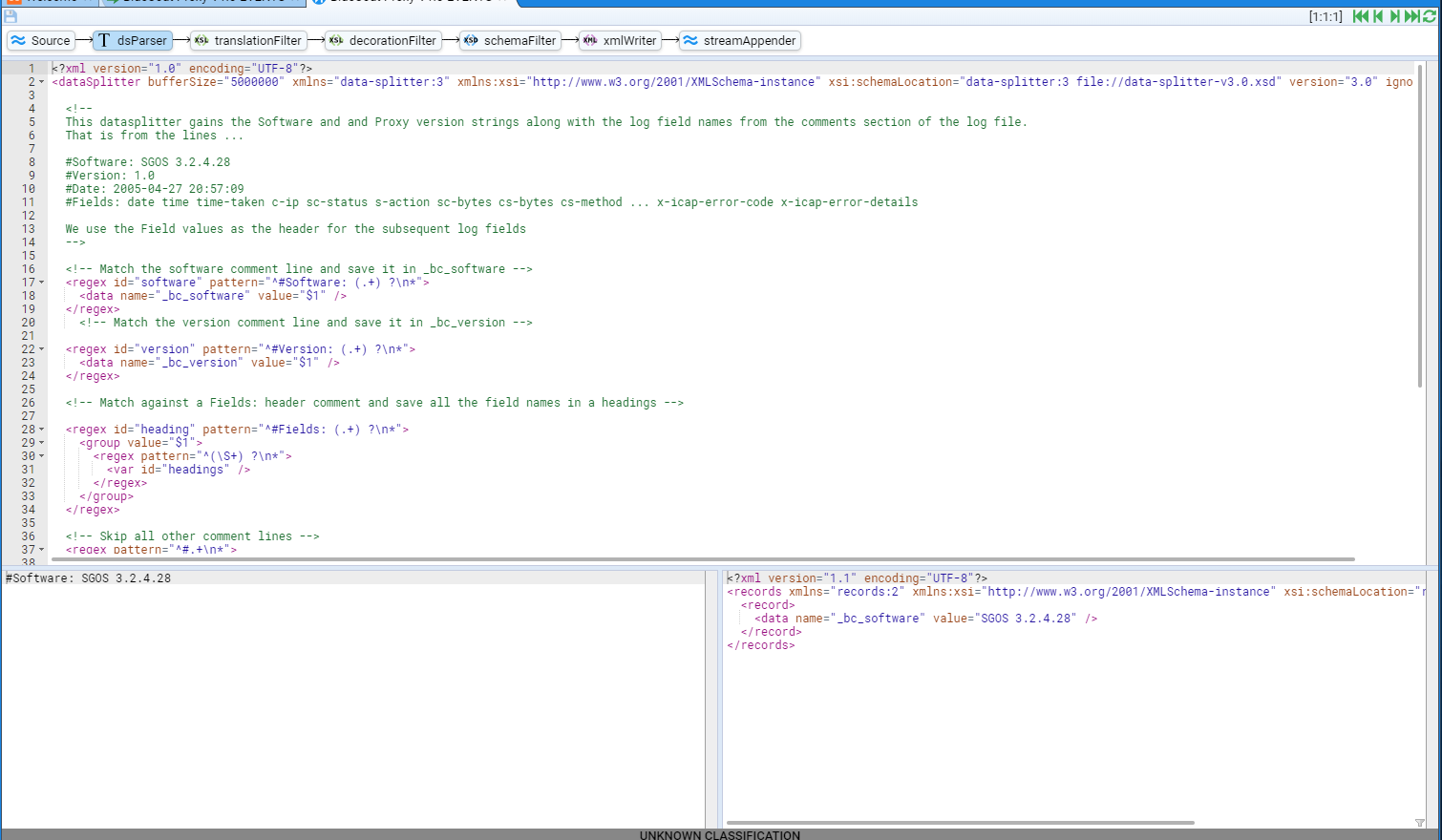The height and width of the screenshot is (840, 1442).
Task: Open the decorationFilter pipeline step
Action: click(x=383, y=40)
